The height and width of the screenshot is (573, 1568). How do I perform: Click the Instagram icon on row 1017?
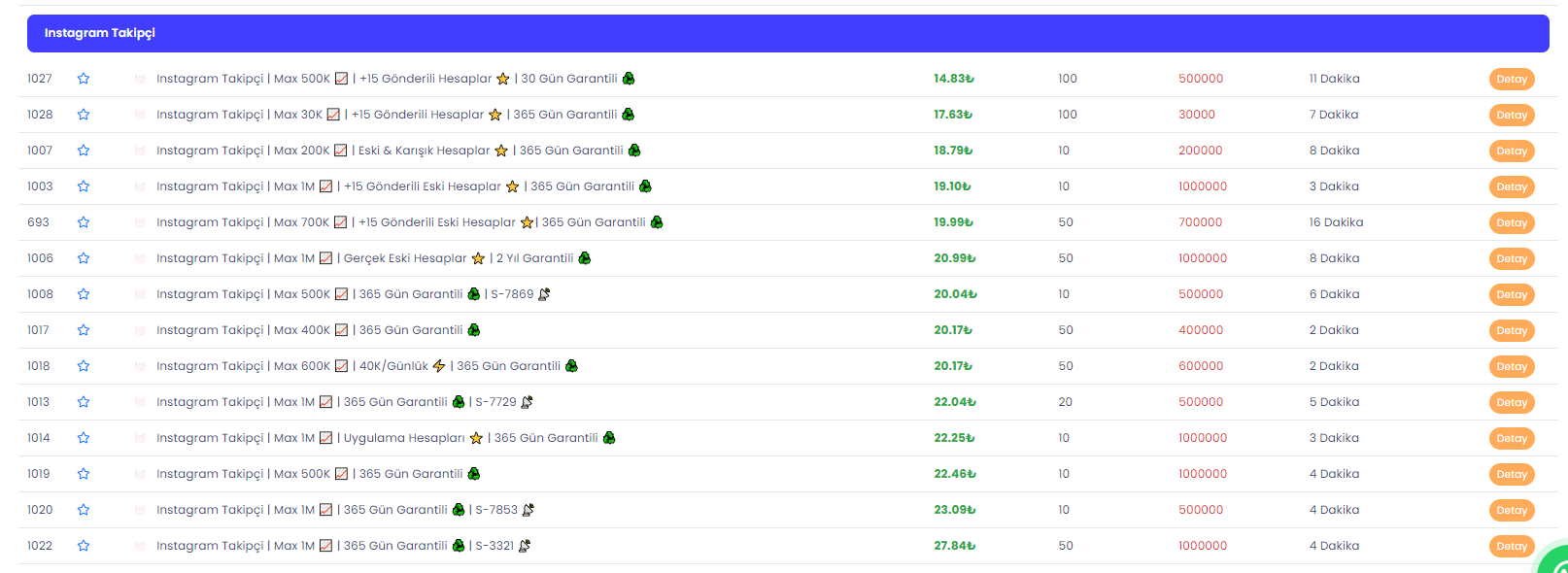[x=140, y=330]
